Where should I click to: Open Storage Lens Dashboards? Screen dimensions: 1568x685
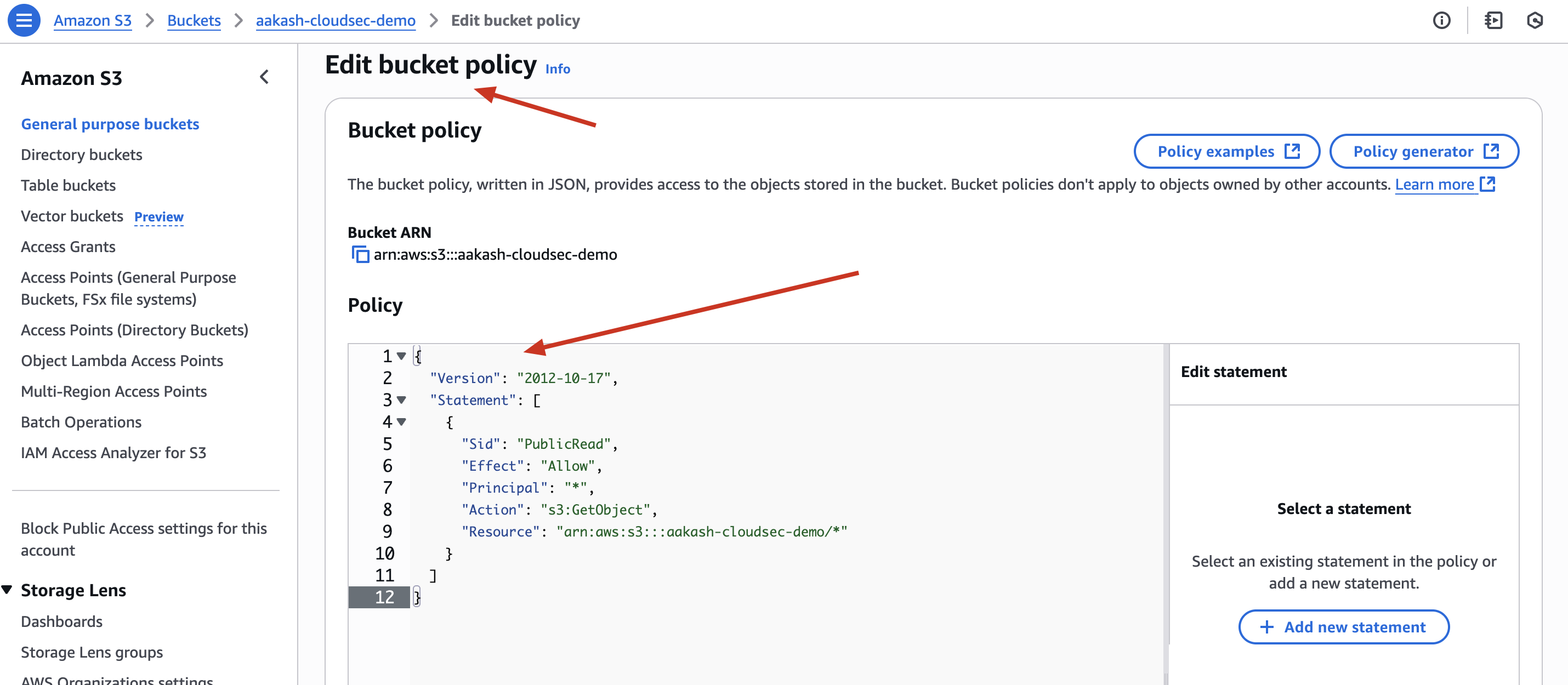61,622
